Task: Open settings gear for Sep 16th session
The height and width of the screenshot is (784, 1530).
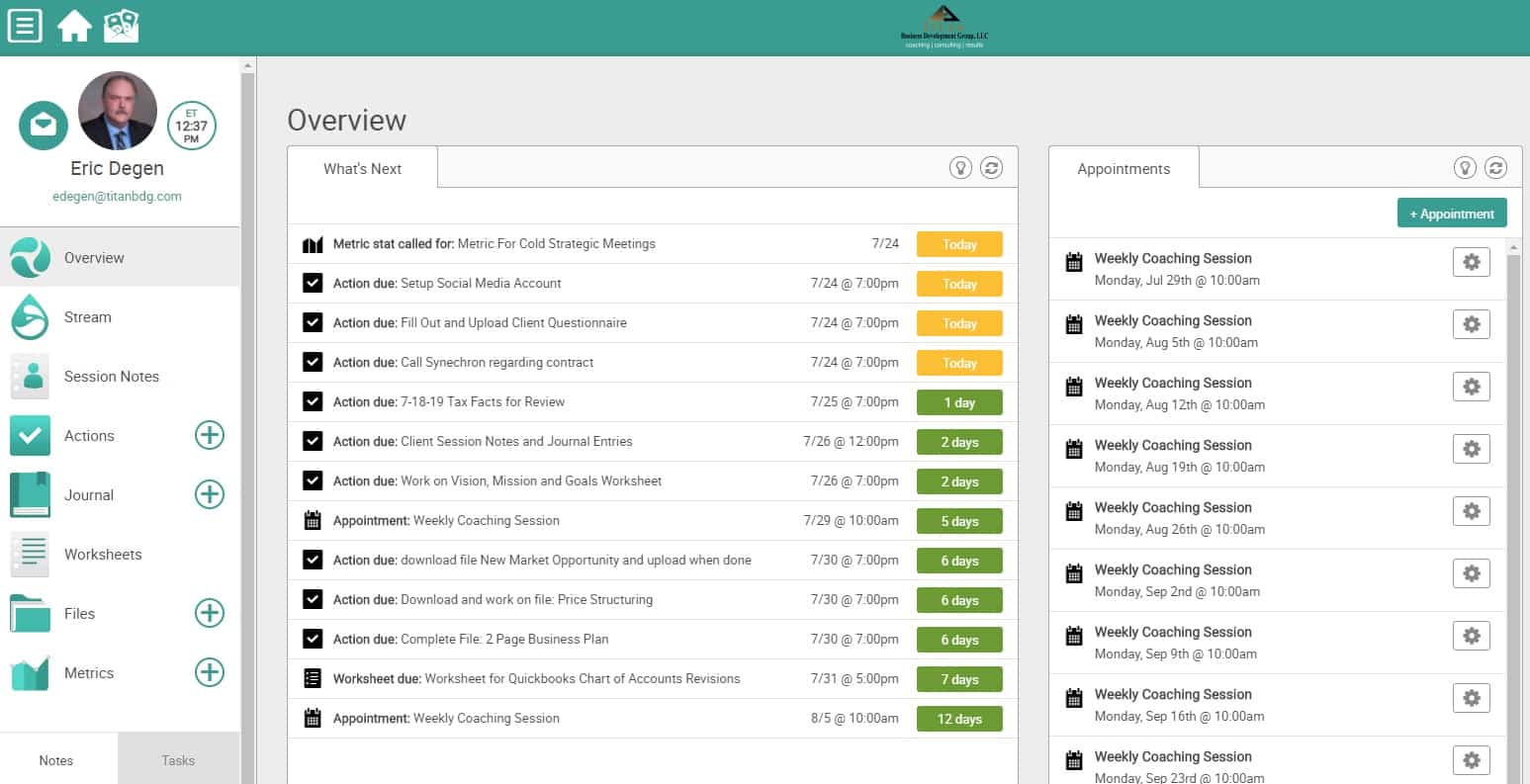Action: pos(1472,698)
